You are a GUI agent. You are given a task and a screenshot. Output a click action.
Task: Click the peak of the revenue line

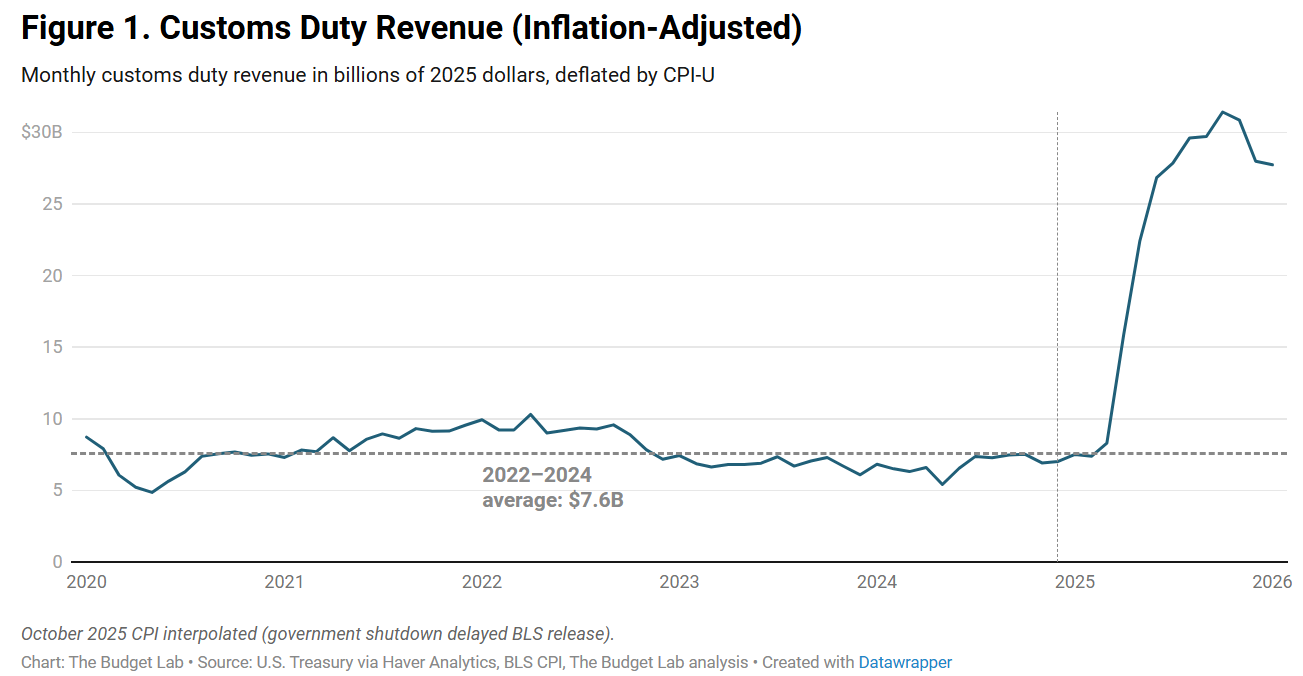[1223, 112]
